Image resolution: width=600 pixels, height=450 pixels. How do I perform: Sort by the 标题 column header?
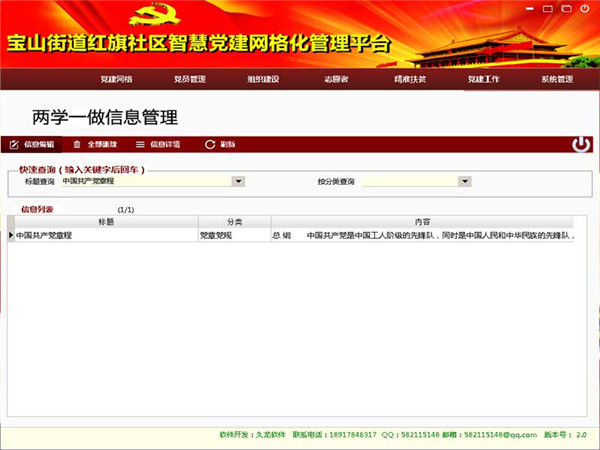click(106, 222)
